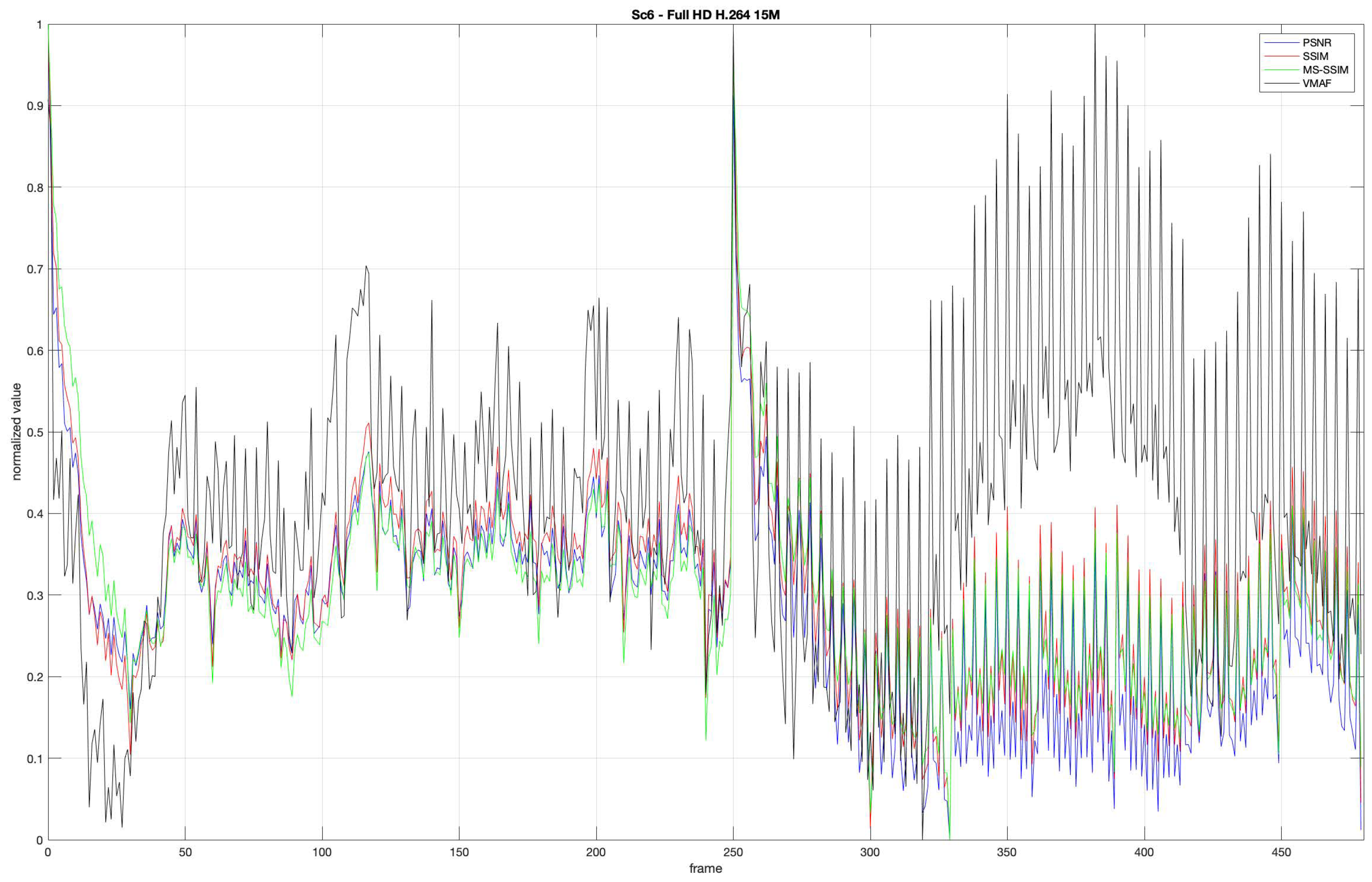Click the x-axis tick label 0 at the origin
This screenshot has width=1372, height=882.
[x=48, y=852]
